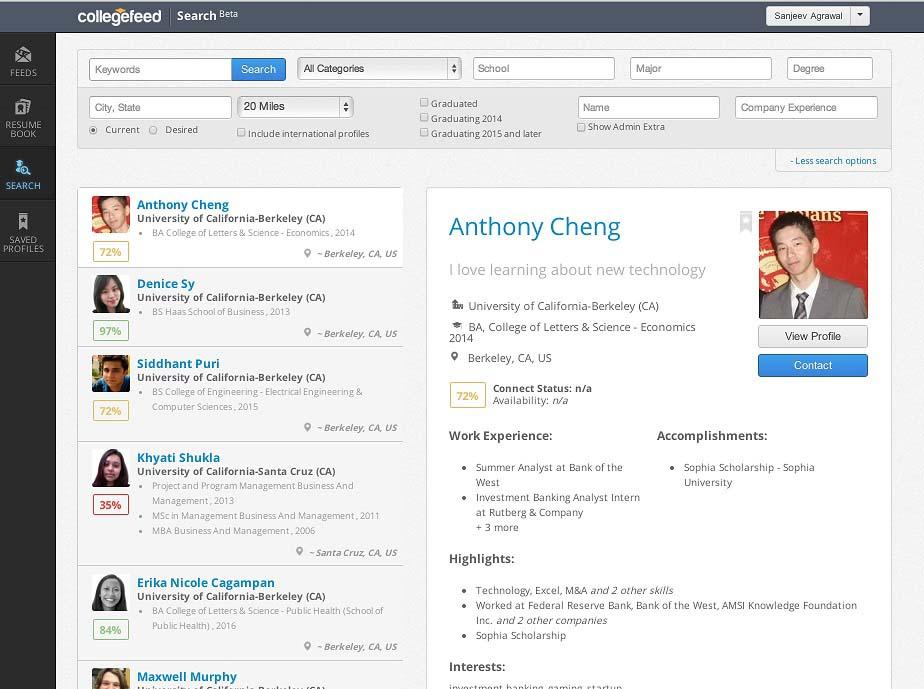Click the 72% badge in Siddhant Puri row

tap(110, 411)
